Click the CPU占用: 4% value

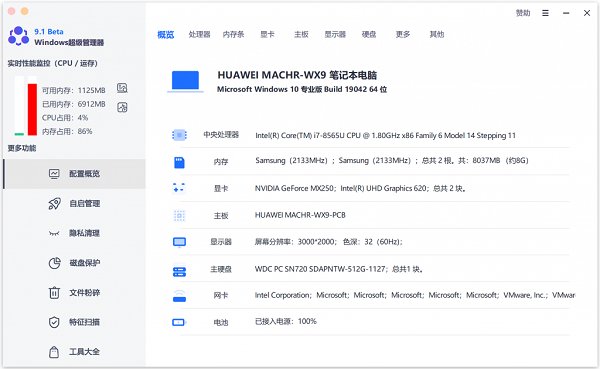click(x=65, y=118)
